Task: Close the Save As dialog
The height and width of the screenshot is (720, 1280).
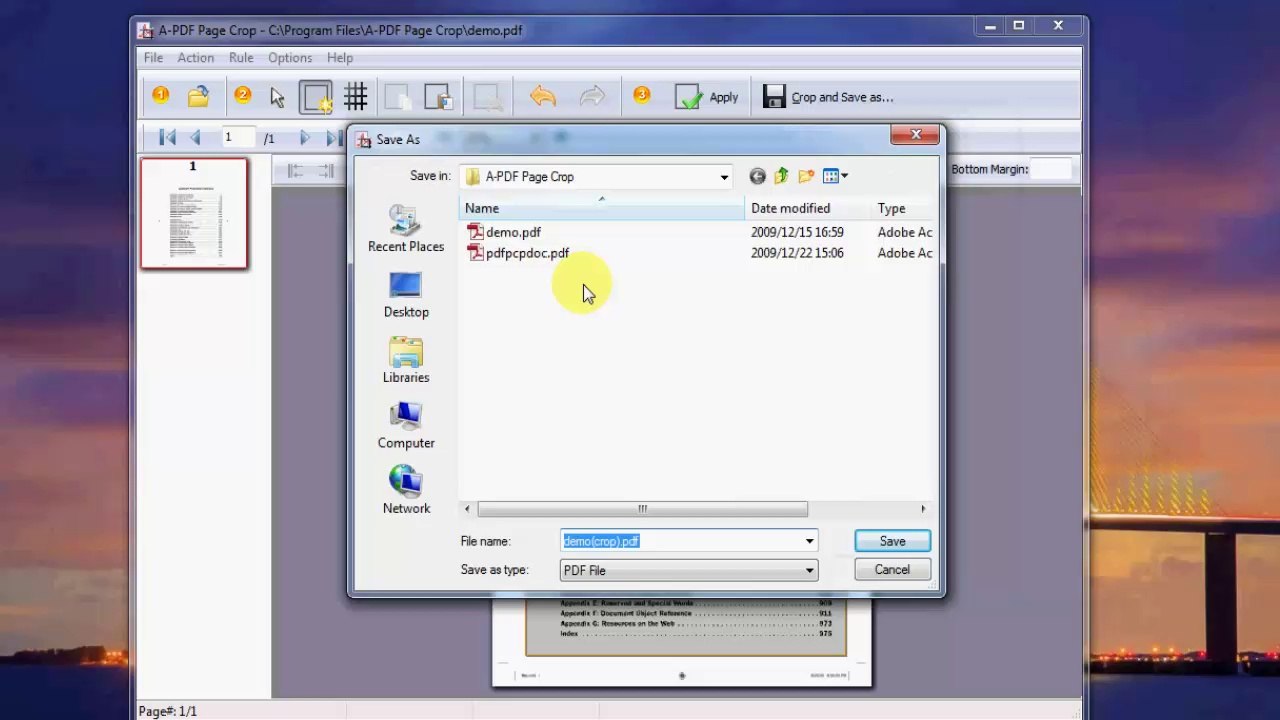Action: 916,135
